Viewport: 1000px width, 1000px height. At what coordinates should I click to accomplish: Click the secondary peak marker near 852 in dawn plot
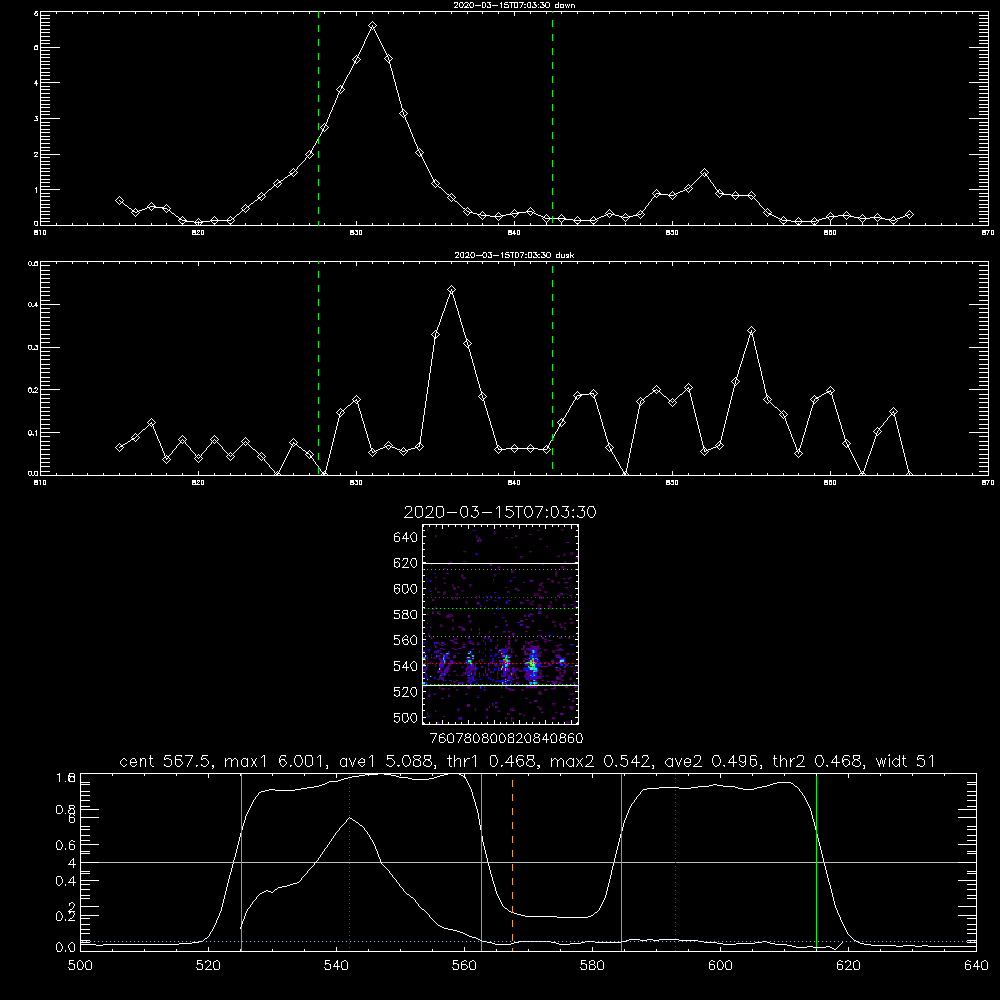click(x=704, y=173)
